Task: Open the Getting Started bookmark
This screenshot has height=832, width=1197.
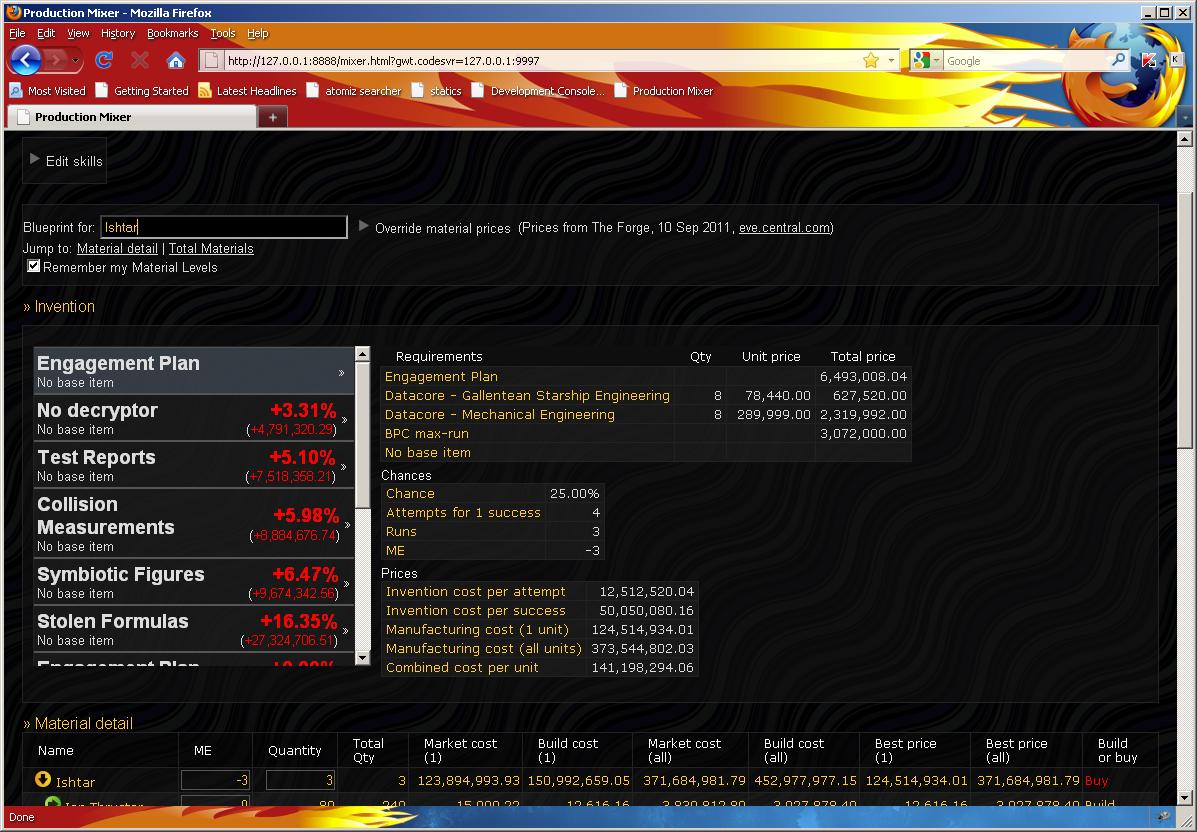Action: 142,91
